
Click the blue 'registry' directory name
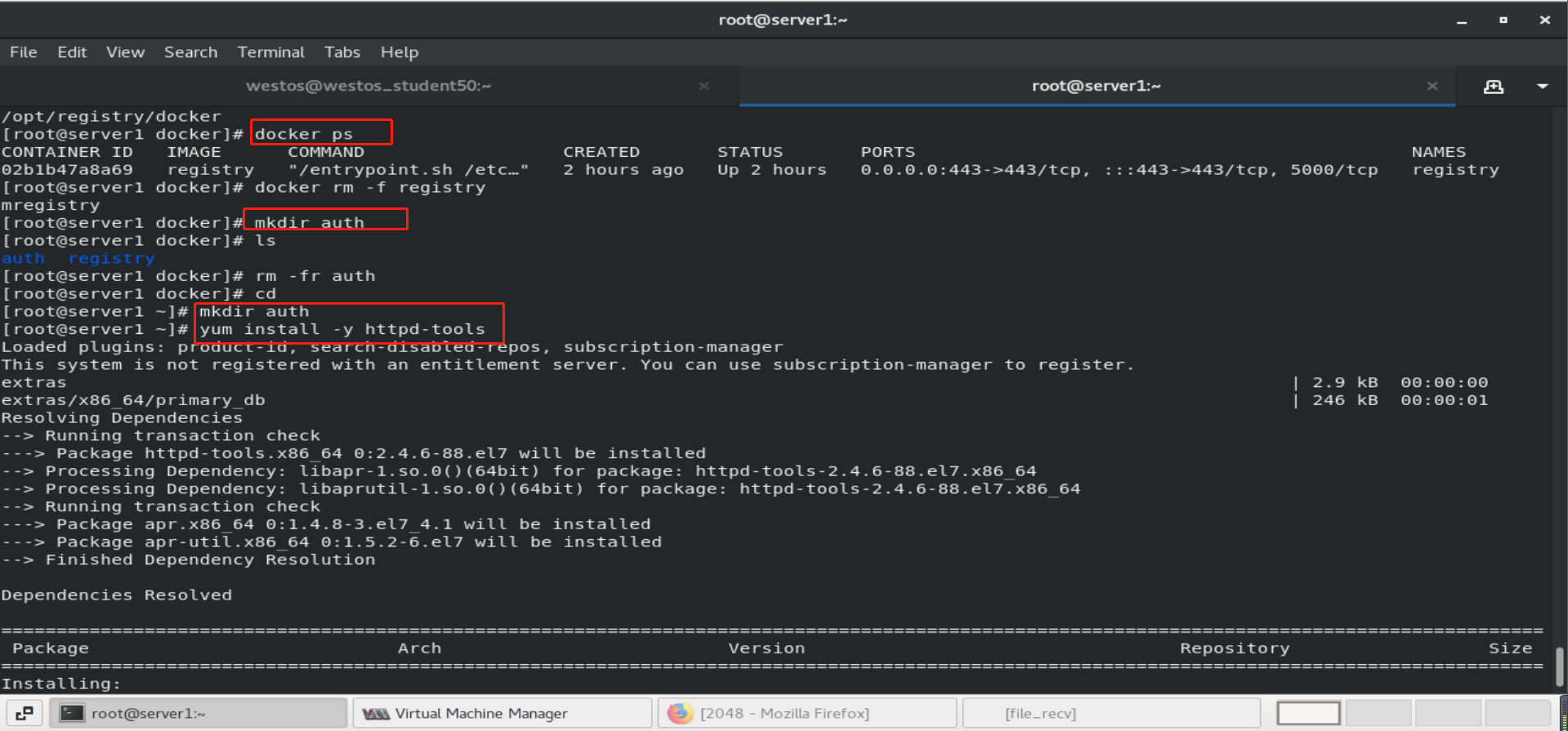pyautogui.click(x=111, y=259)
